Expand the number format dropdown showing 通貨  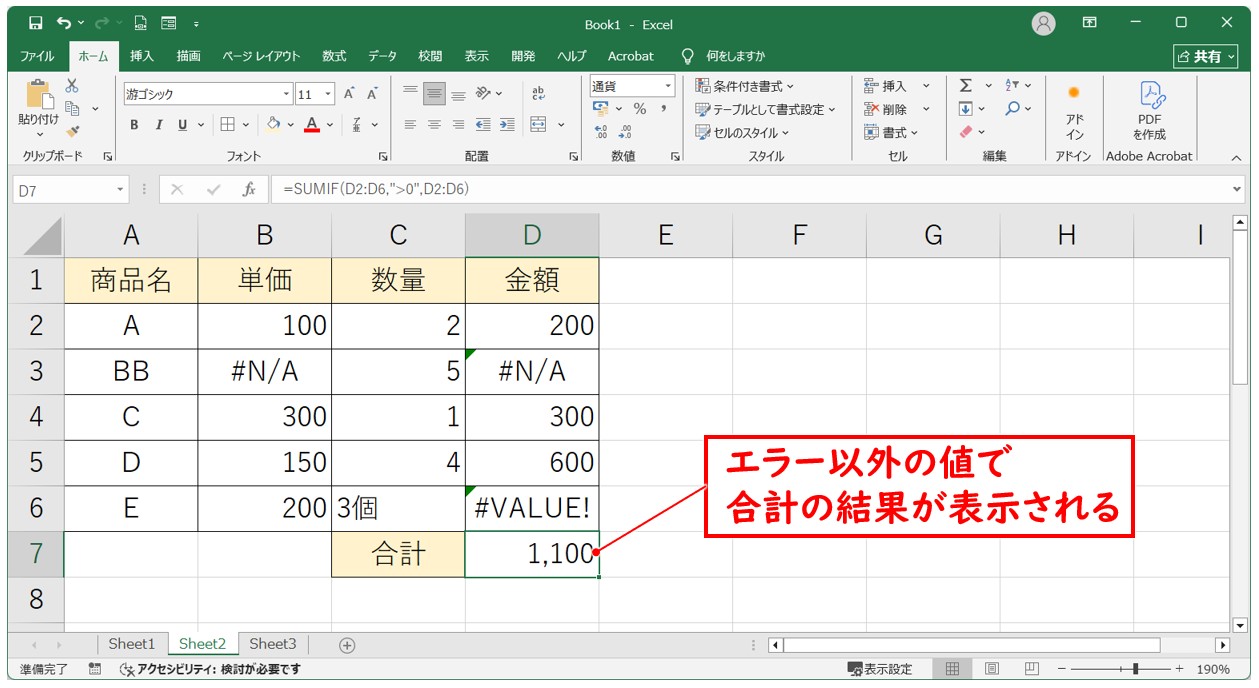668,86
